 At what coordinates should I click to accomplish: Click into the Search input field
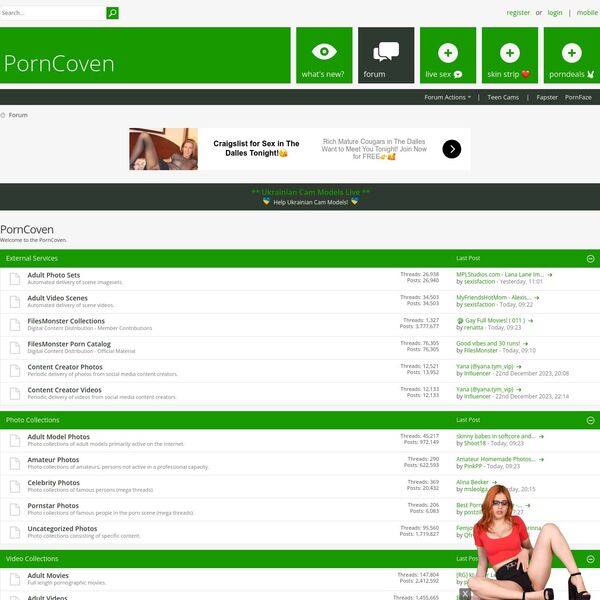coord(52,13)
